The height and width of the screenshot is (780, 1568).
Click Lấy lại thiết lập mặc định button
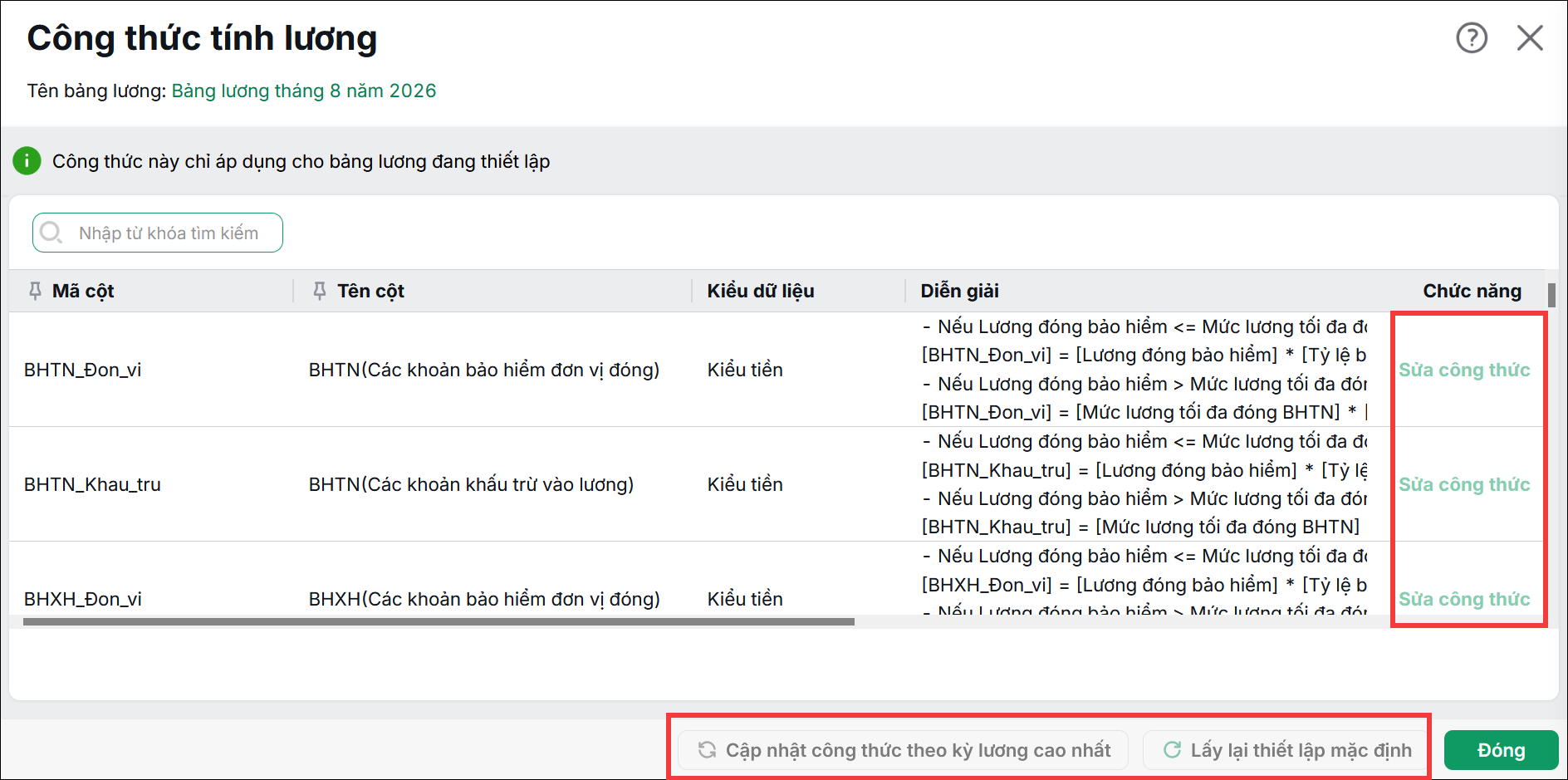click(x=1286, y=750)
